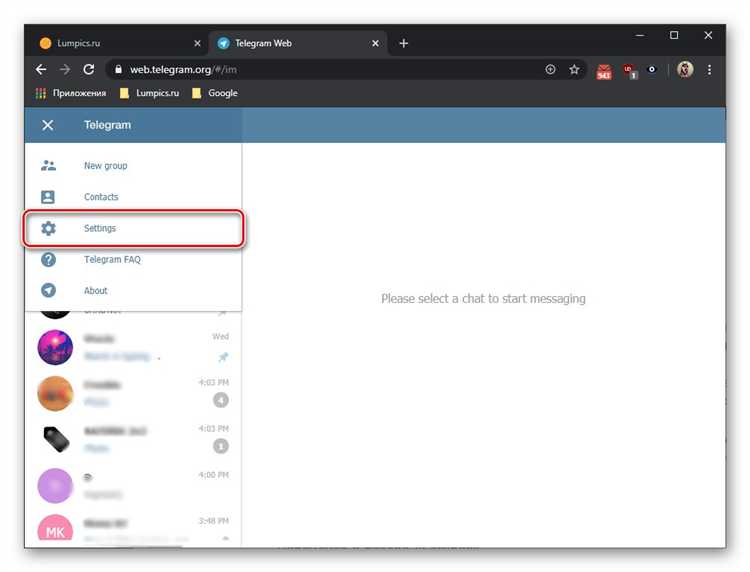Click the New group people icon
Image resolution: width=750 pixels, height=572 pixels.
coord(48,165)
